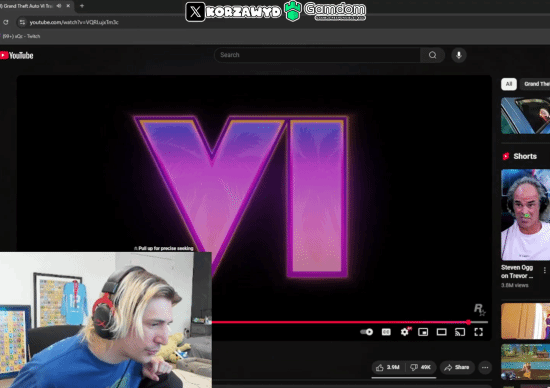550x388 pixels.
Task: Close the Grand Theft Auto VI tab
Action: click(68, 6)
